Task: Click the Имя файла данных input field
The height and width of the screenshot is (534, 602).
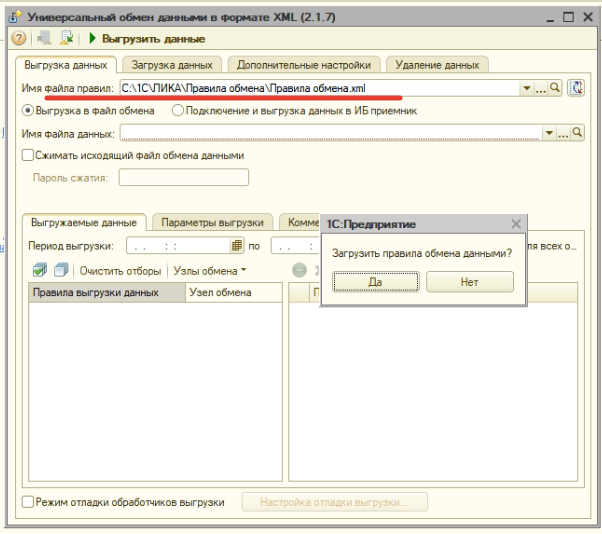Action: pyautogui.click(x=331, y=133)
